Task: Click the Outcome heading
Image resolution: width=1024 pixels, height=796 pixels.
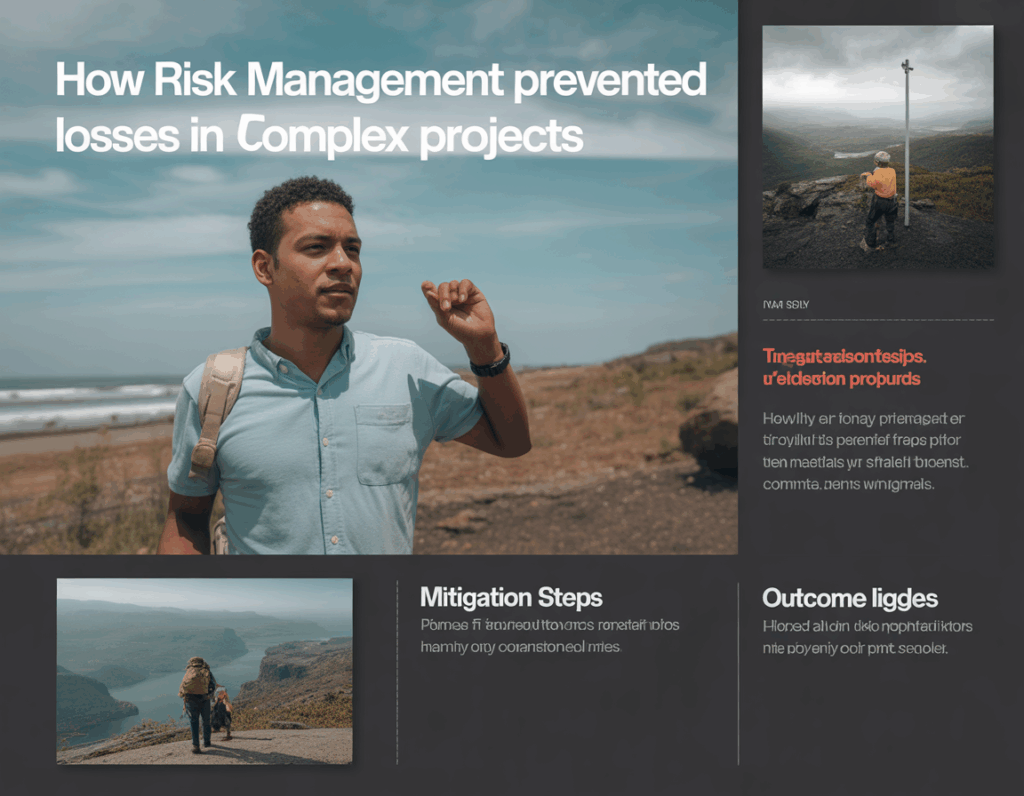Action: 849,598
